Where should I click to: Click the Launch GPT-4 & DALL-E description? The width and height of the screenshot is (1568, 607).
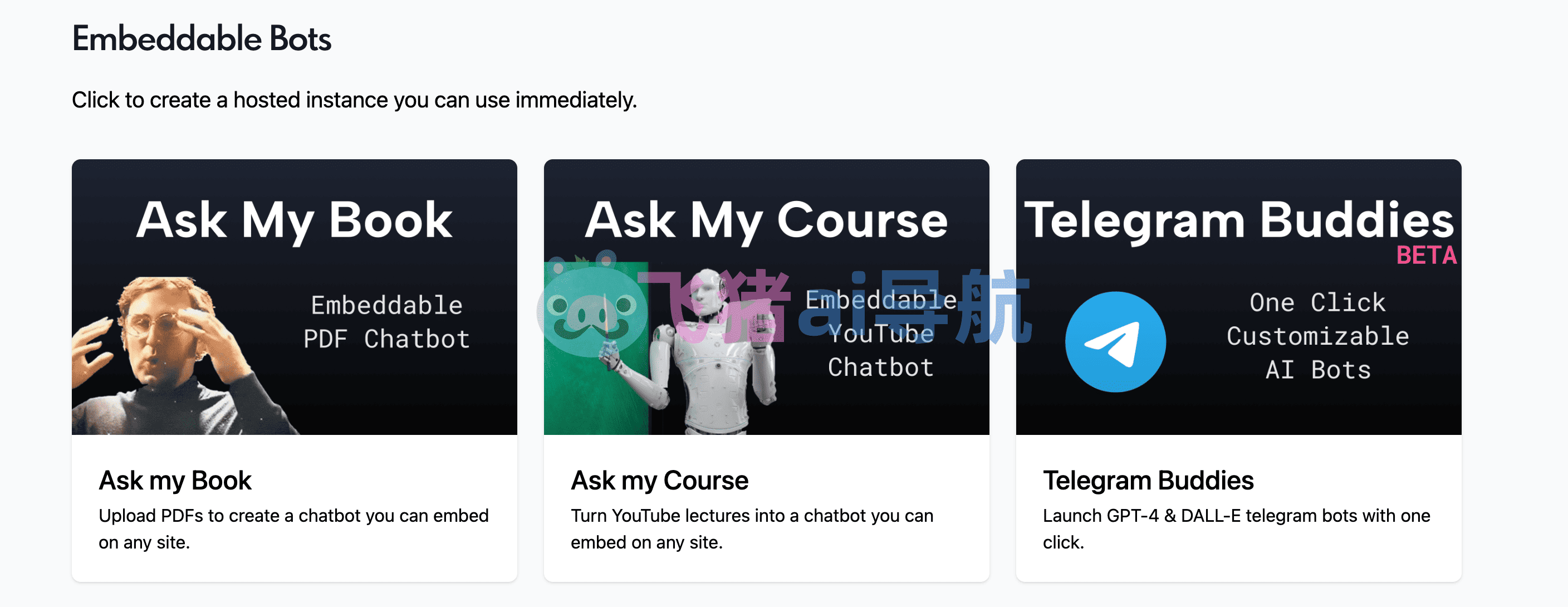[1236, 528]
